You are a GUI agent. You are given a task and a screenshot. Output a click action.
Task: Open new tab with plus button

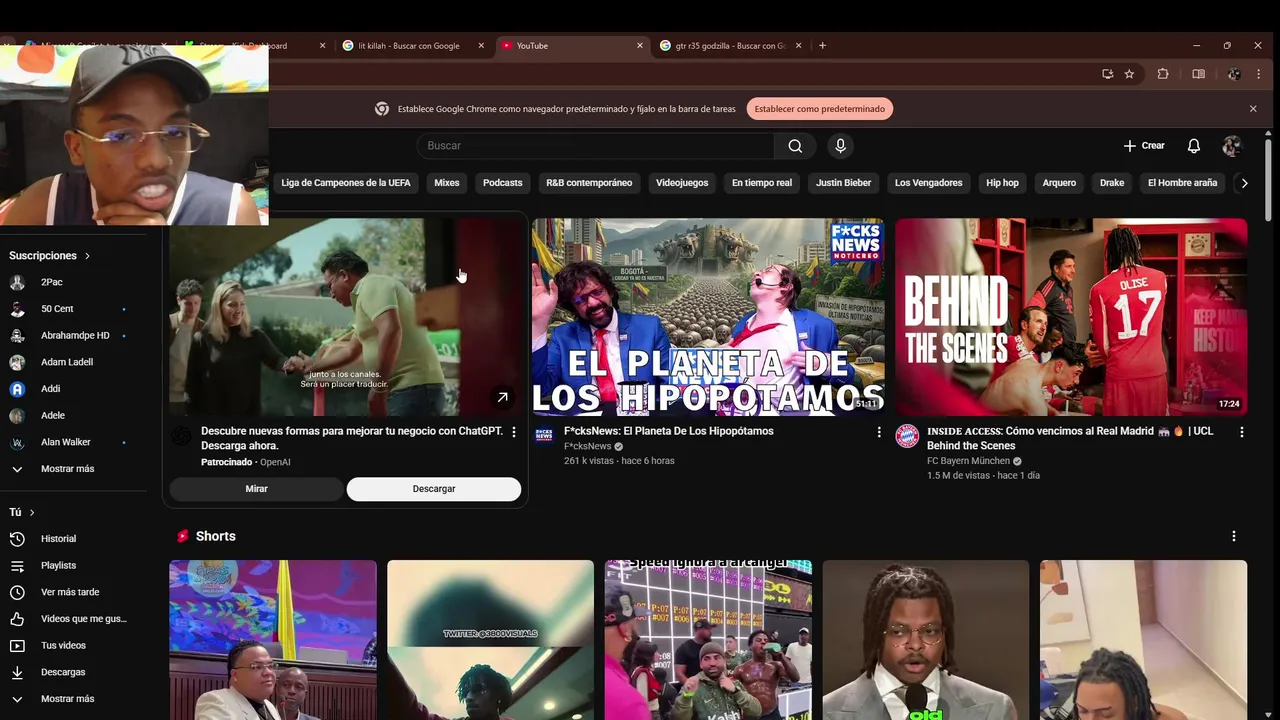pyautogui.click(x=822, y=45)
